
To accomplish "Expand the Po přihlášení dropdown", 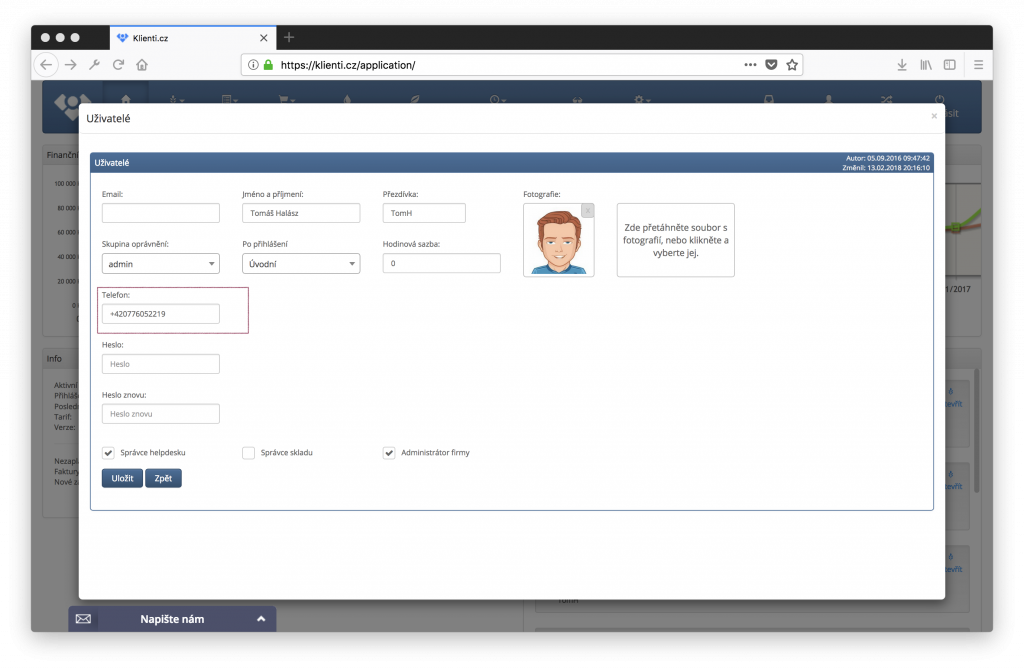I will pyautogui.click(x=300, y=264).
